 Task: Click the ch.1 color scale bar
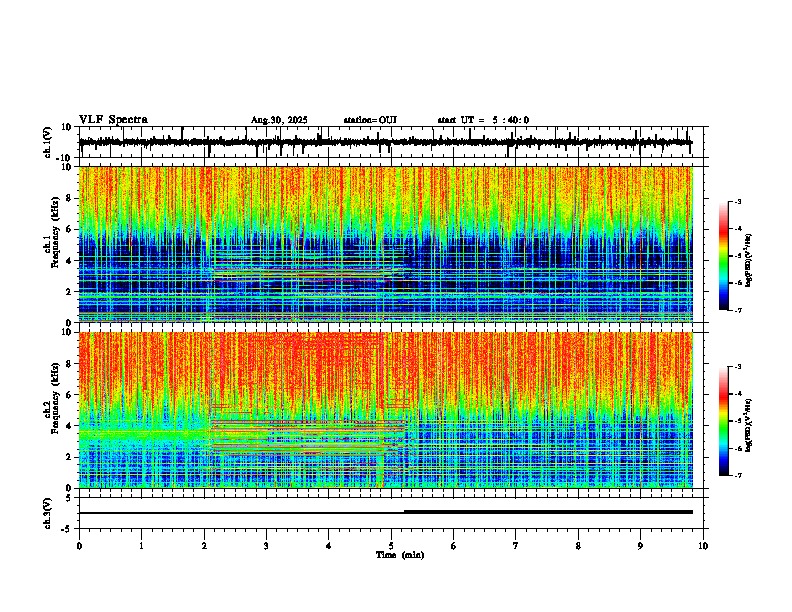coord(723,256)
